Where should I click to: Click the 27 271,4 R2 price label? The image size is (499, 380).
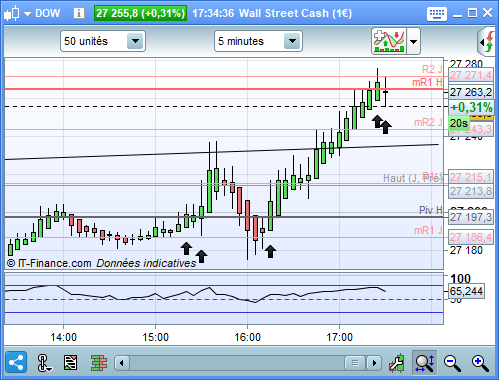click(x=470, y=75)
